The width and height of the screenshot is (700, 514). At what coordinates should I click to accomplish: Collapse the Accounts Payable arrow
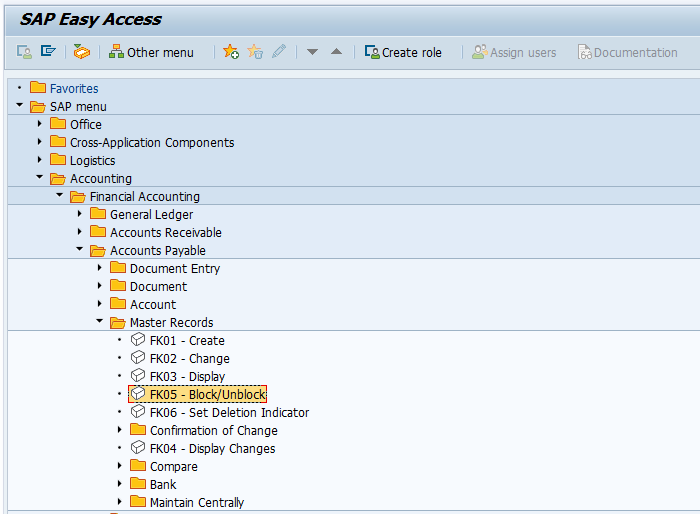[x=79, y=249]
